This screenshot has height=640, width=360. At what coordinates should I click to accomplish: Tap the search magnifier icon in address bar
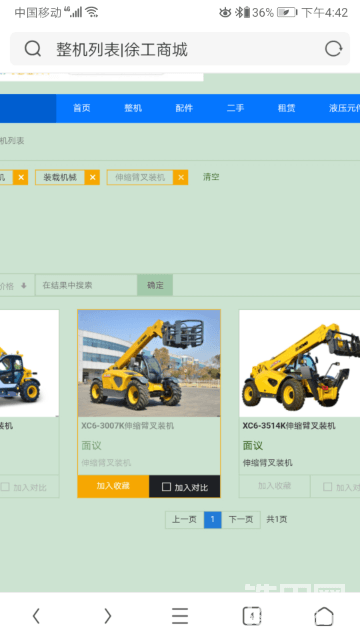33,49
